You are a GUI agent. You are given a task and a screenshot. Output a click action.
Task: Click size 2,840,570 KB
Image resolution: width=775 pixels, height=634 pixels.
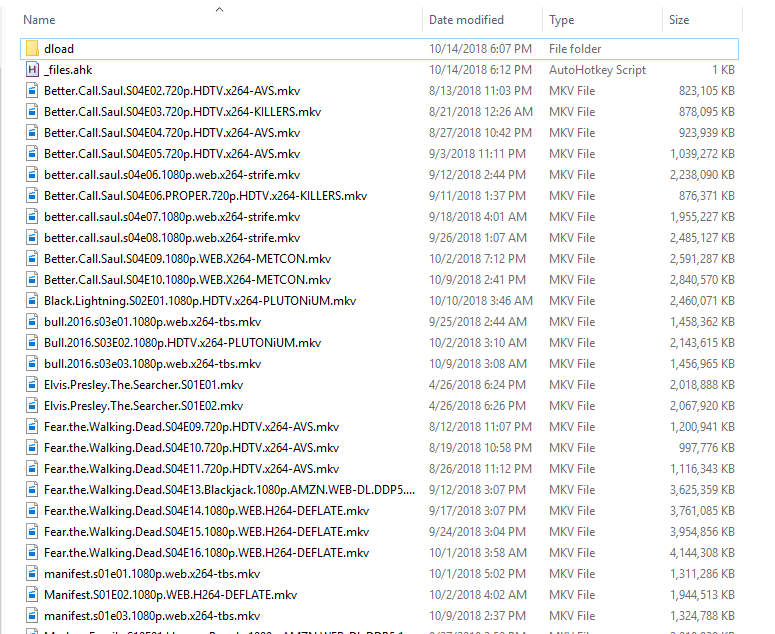(x=702, y=280)
